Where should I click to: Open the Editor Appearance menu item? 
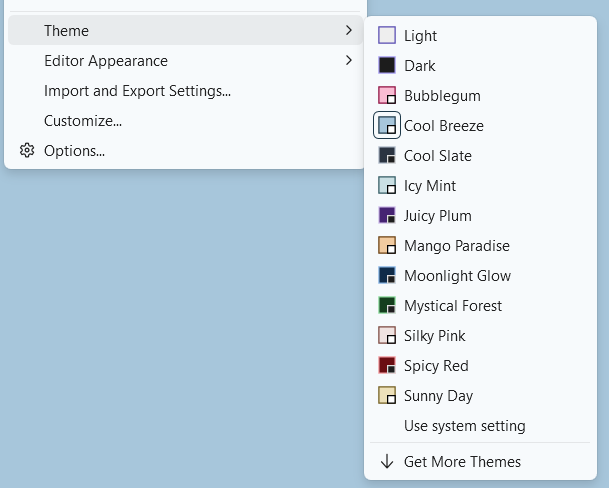[105, 61]
